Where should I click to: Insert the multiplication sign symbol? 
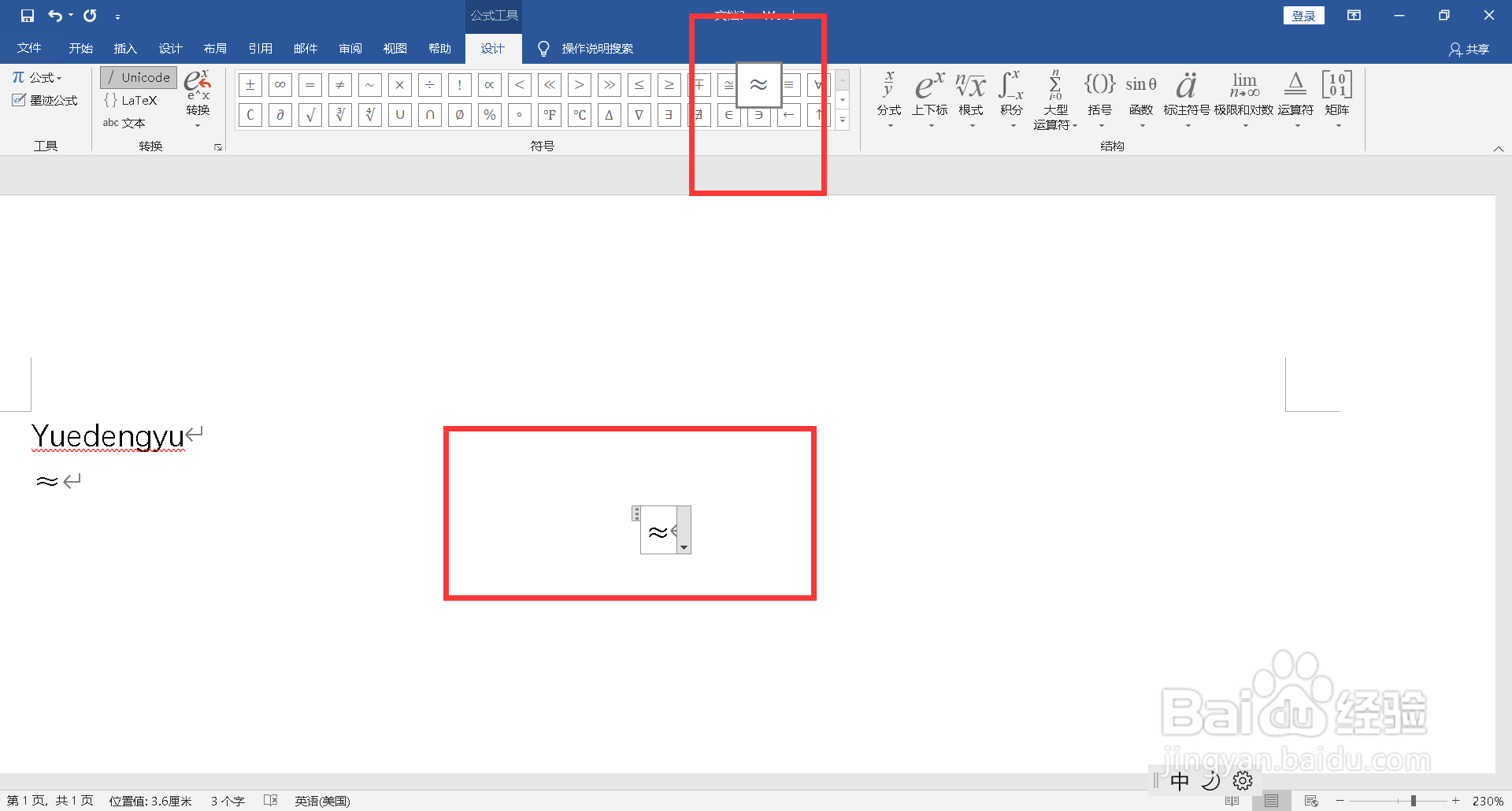[399, 85]
